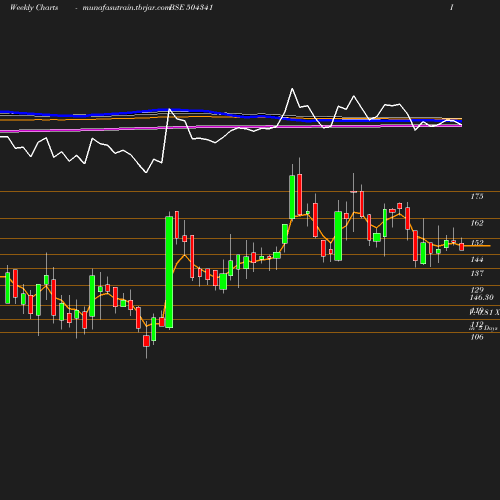Click the 129 price level label
This screenshot has width=500, height=500.
point(477,290)
